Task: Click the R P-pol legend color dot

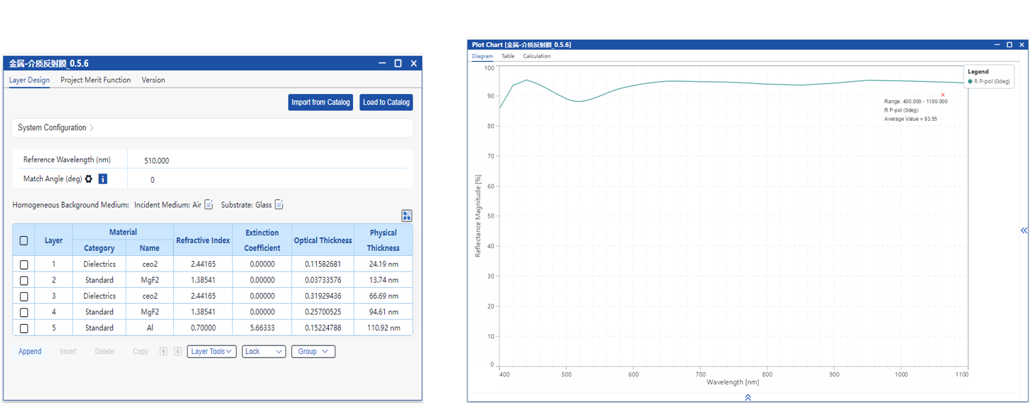Action: 970,81
